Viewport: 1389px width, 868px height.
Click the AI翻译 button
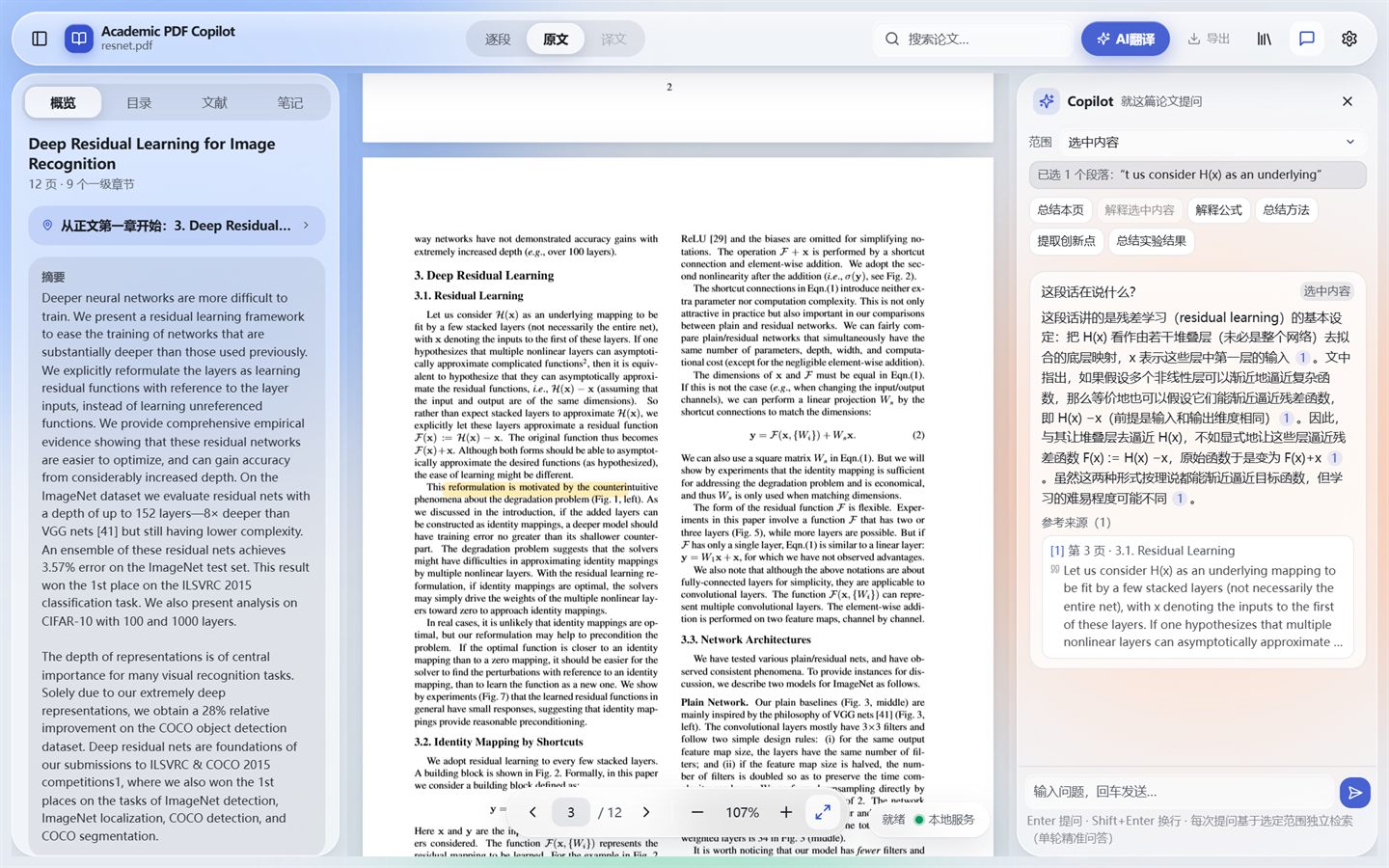click(1125, 39)
